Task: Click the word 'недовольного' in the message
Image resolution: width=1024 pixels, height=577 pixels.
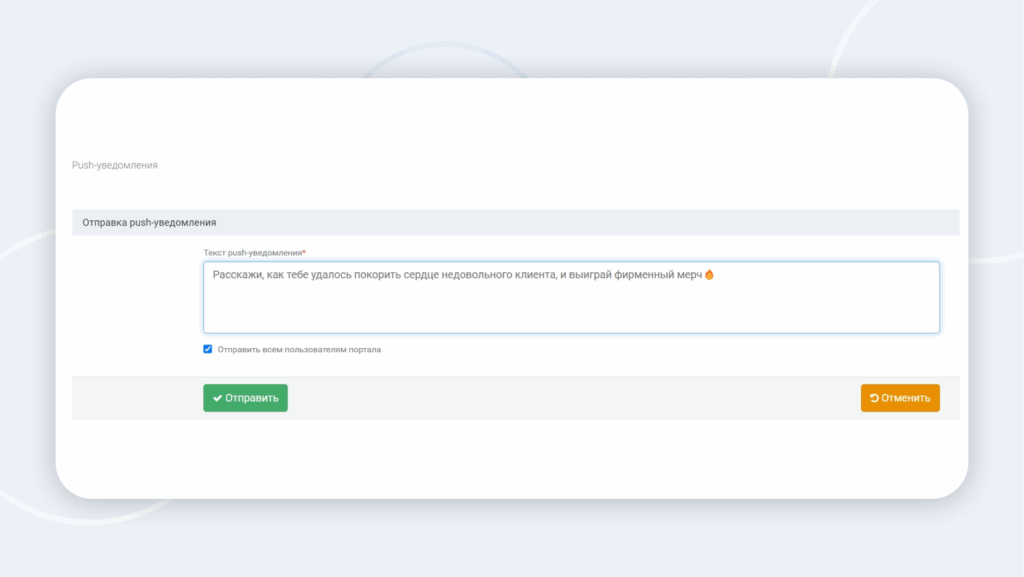Action: 471,275
